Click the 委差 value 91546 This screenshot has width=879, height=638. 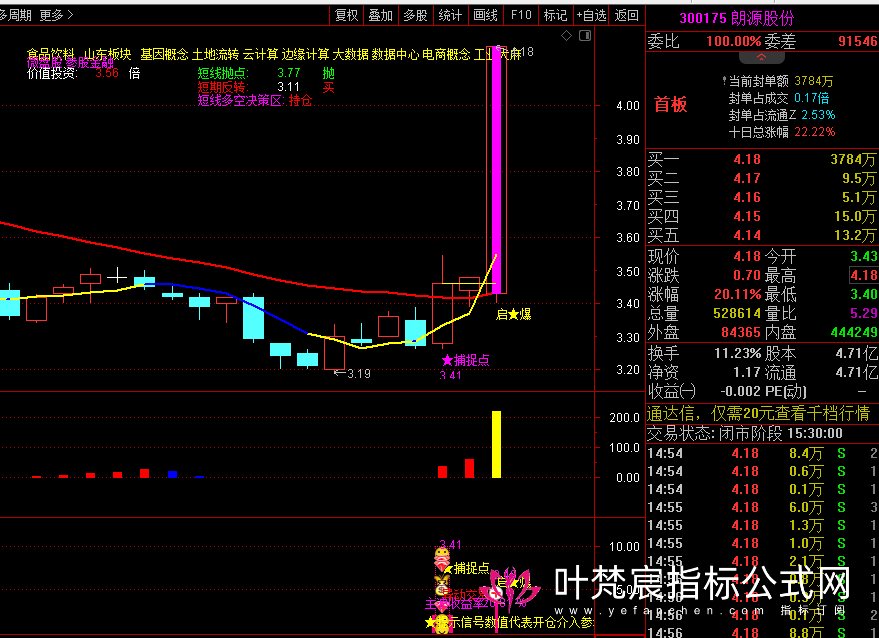coord(858,41)
